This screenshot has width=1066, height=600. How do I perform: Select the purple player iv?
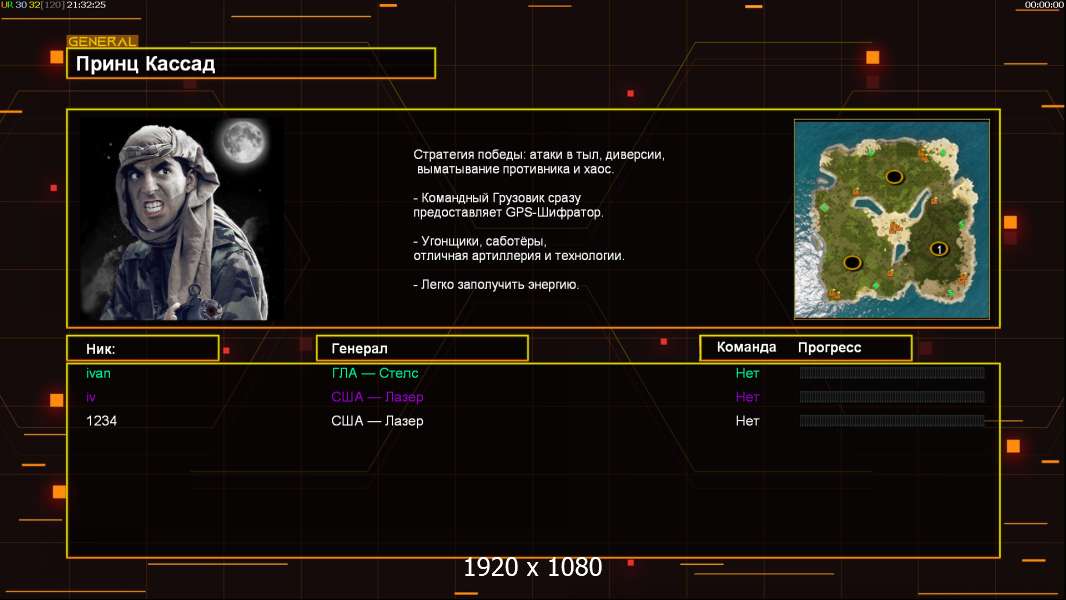[x=91, y=397]
